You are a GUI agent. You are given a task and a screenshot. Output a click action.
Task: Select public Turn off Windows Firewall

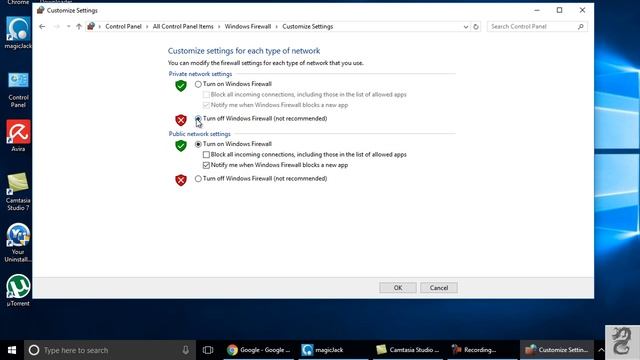pyautogui.click(x=198, y=179)
